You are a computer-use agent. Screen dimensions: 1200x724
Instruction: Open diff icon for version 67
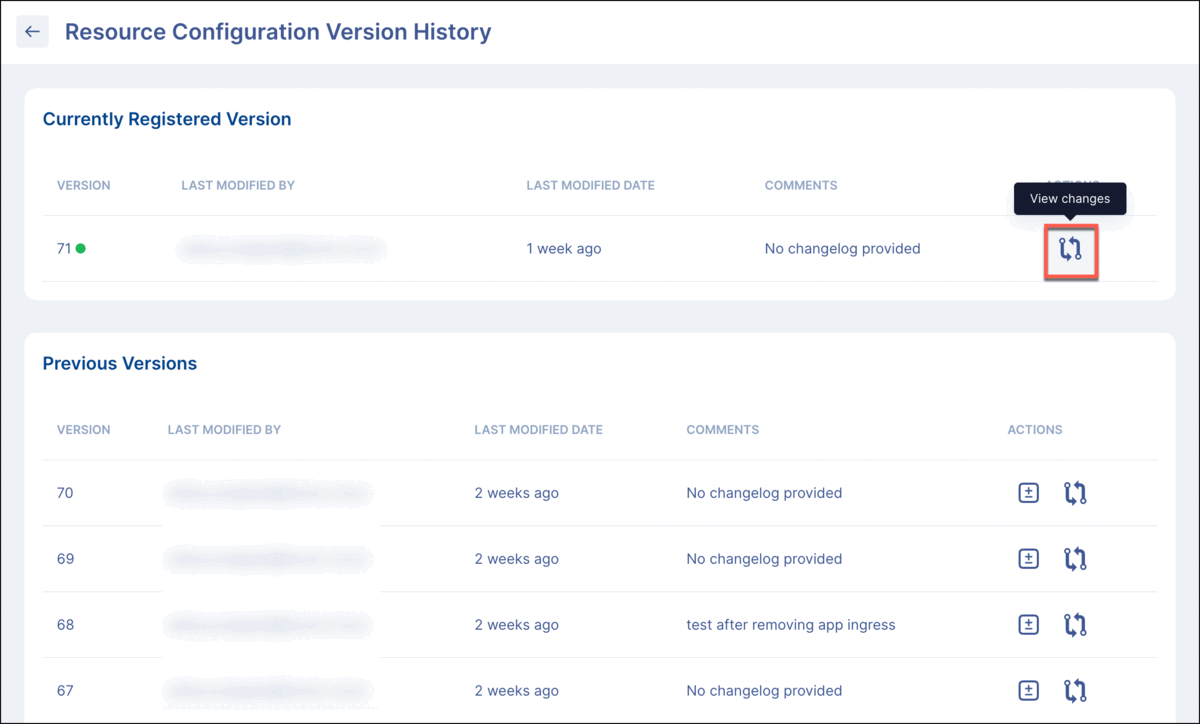pos(1028,691)
